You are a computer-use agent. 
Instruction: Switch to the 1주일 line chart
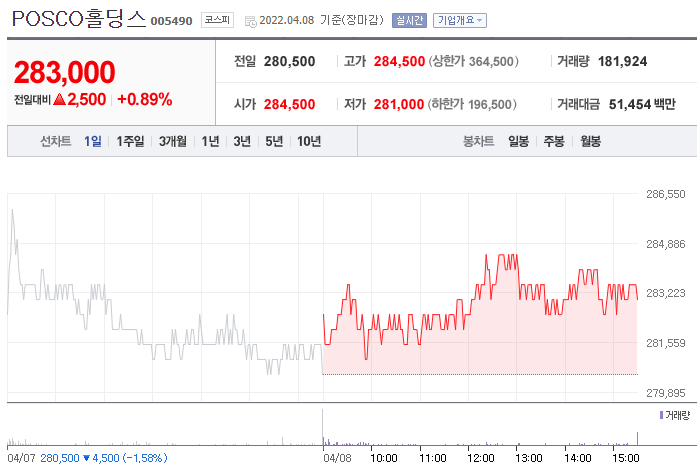130,141
